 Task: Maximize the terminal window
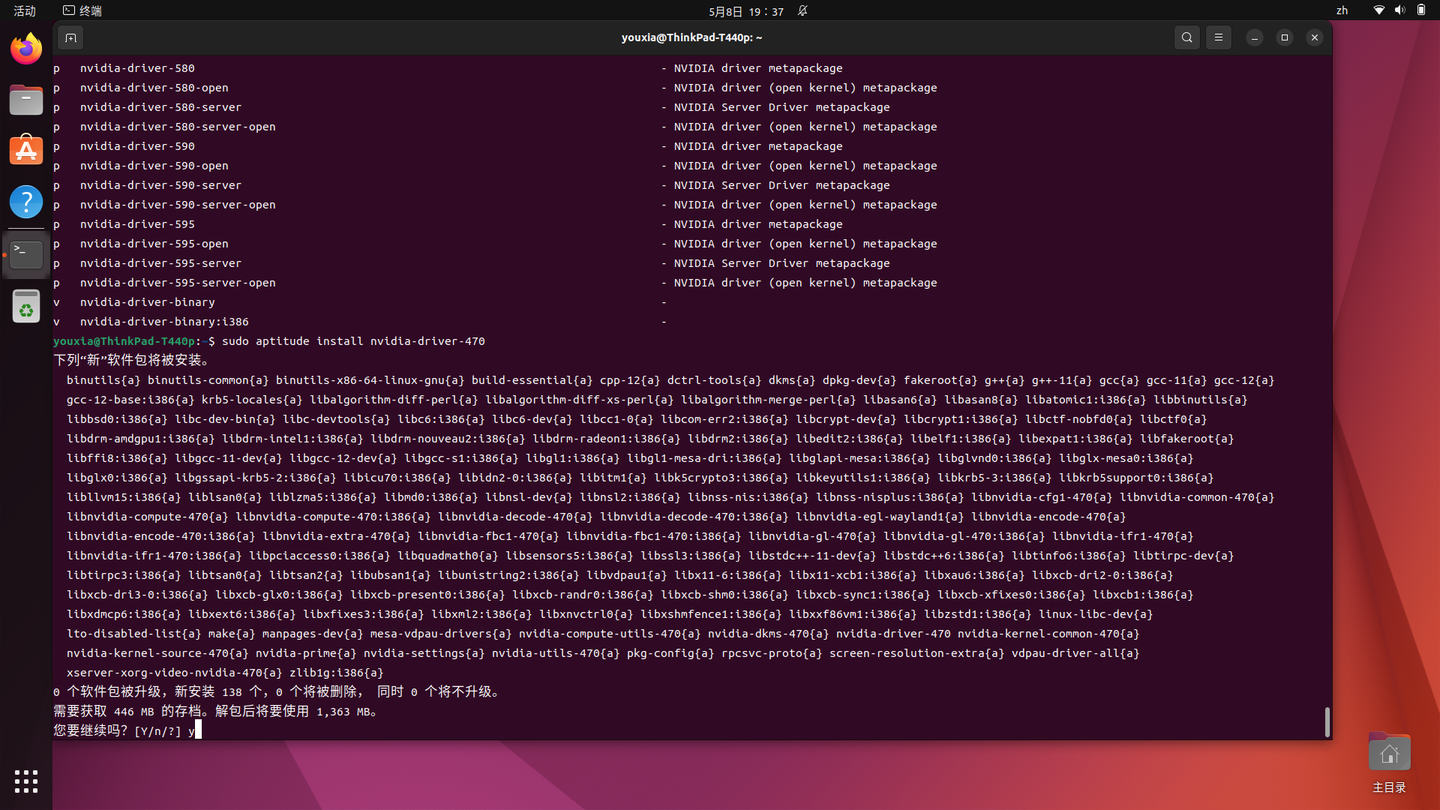pos(1284,38)
